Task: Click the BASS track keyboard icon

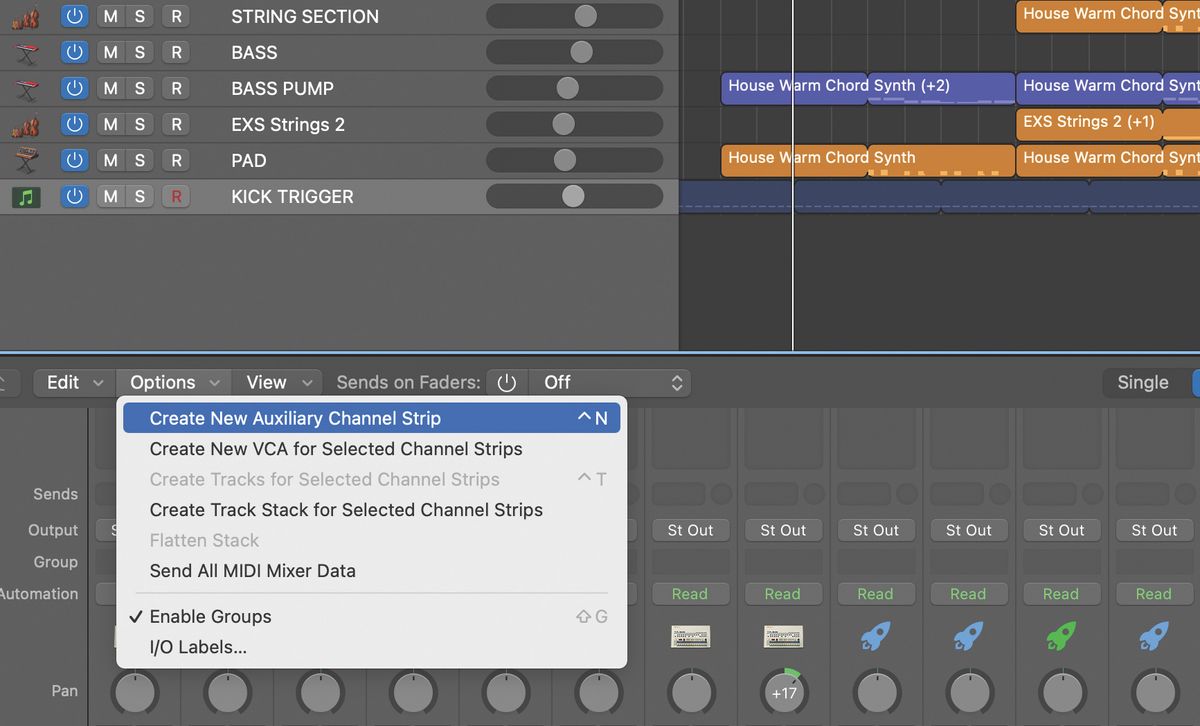Action: click(26, 53)
